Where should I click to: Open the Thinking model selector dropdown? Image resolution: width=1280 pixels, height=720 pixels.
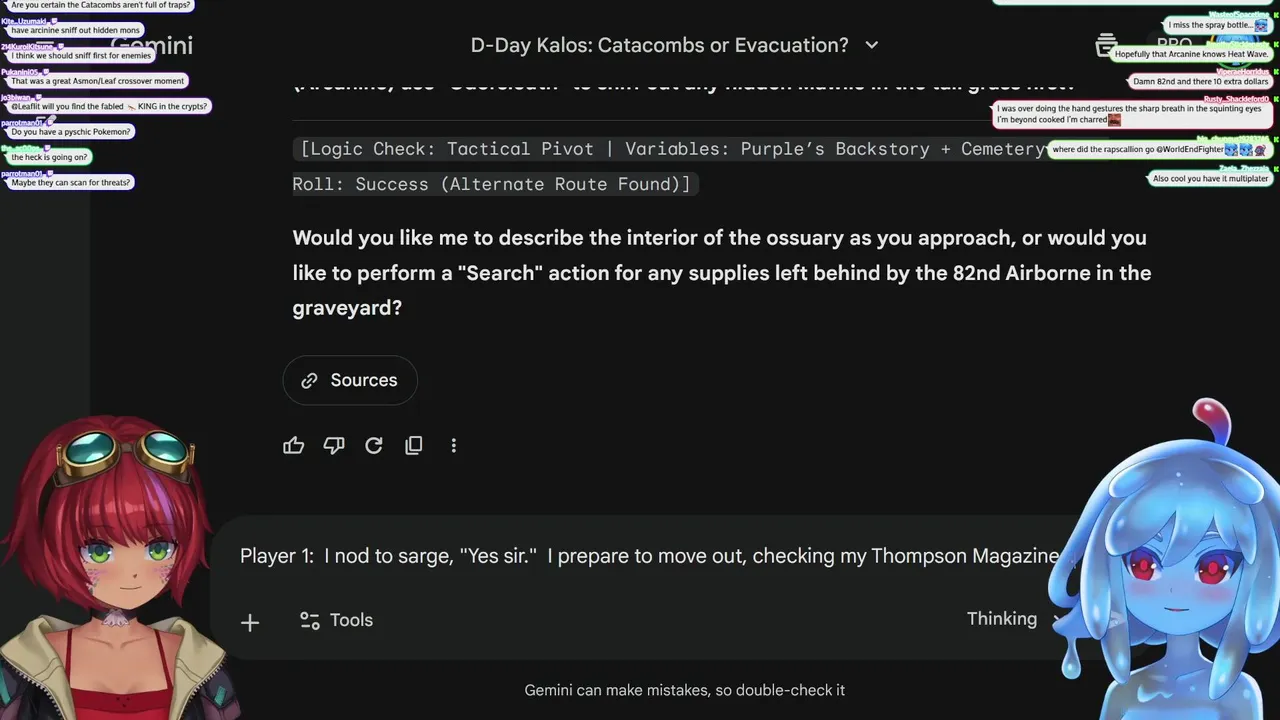pyautogui.click(x=1010, y=619)
